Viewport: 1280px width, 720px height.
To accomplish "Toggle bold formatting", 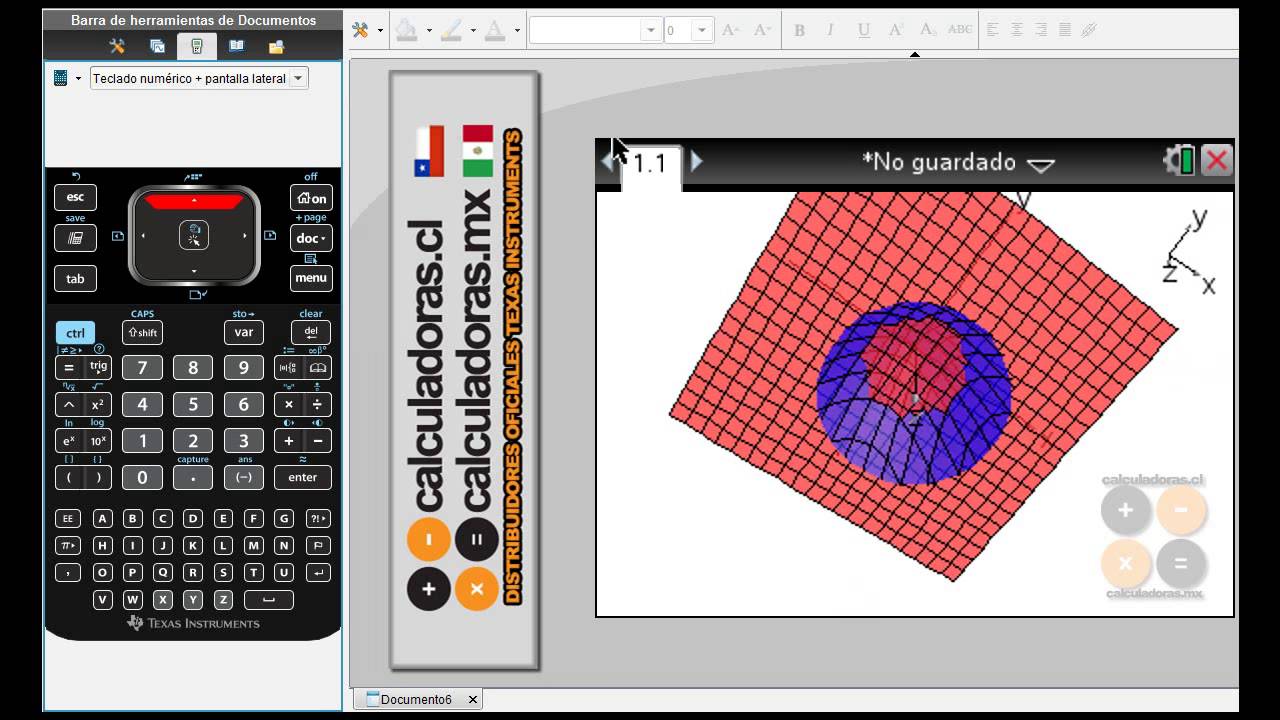I will point(799,30).
